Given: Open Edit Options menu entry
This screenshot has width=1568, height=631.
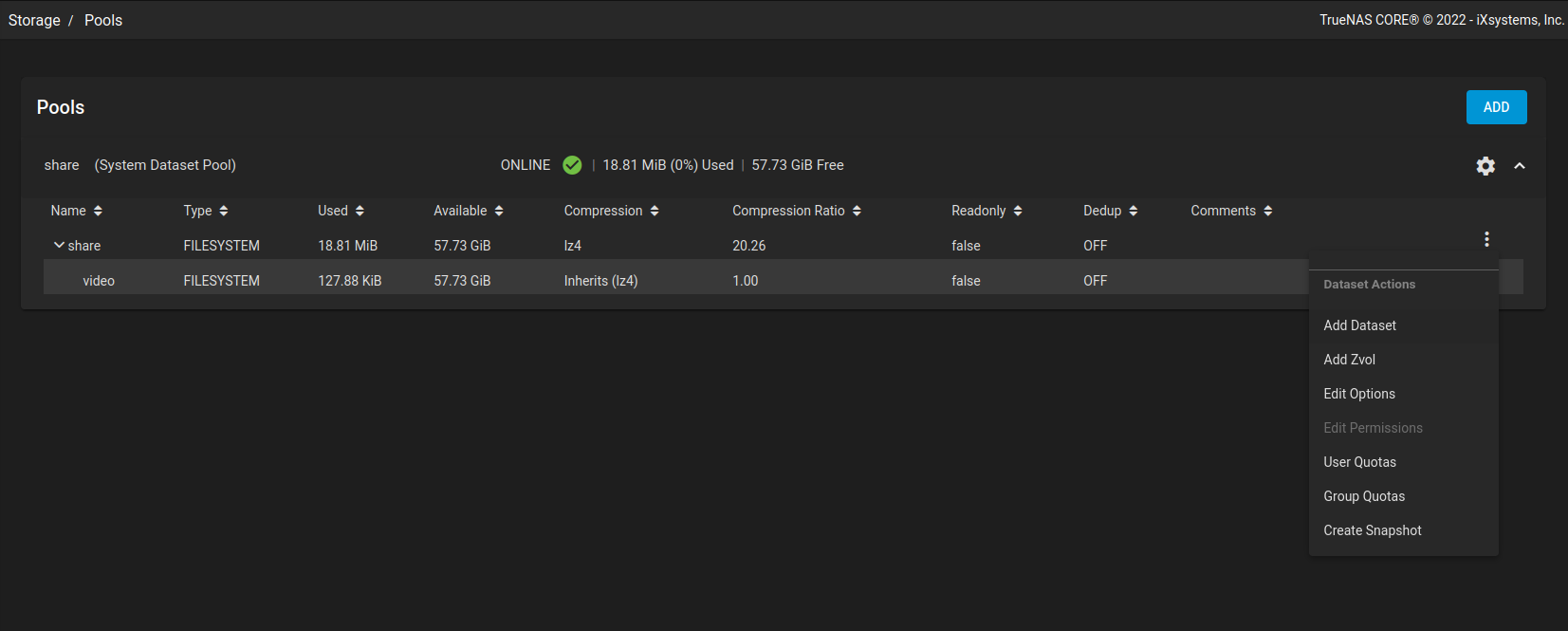Looking at the screenshot, I should coord(1358,394).
